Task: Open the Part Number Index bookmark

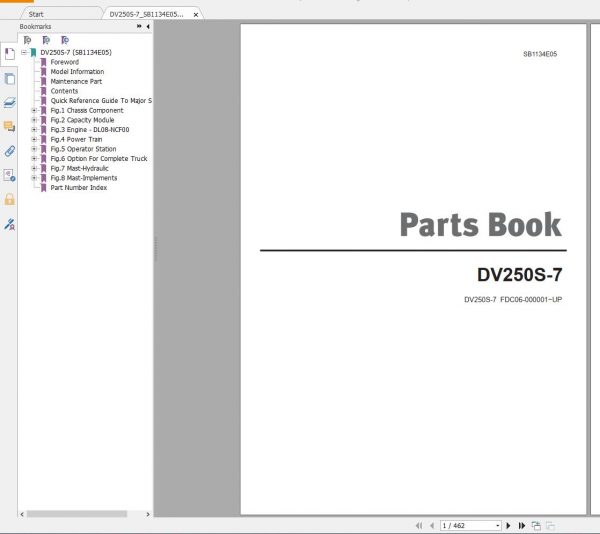Action: click(79, 187)
